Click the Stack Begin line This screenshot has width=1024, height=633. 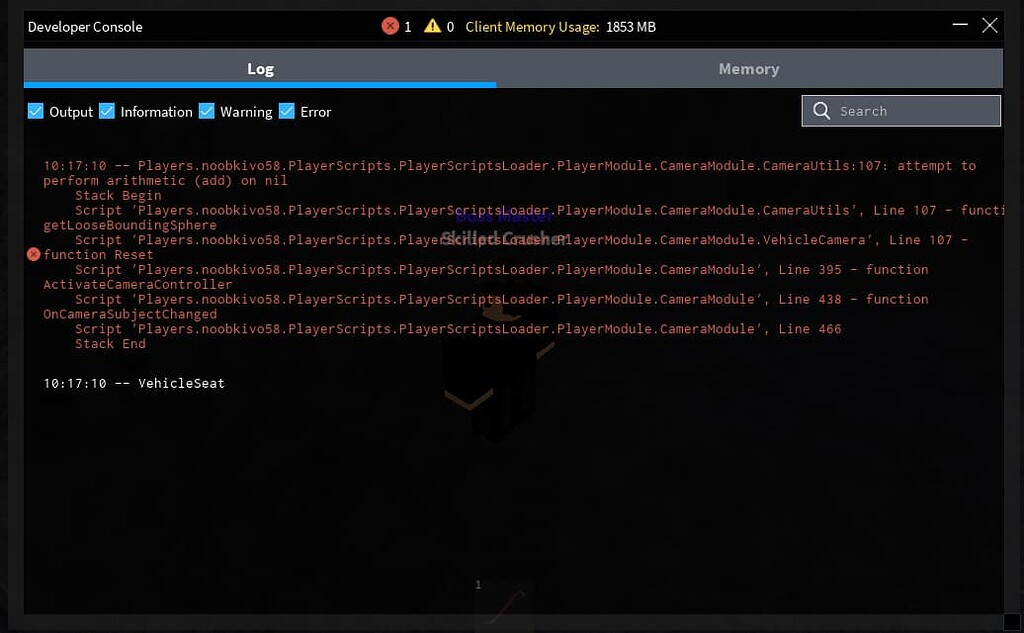click(118, 196)
